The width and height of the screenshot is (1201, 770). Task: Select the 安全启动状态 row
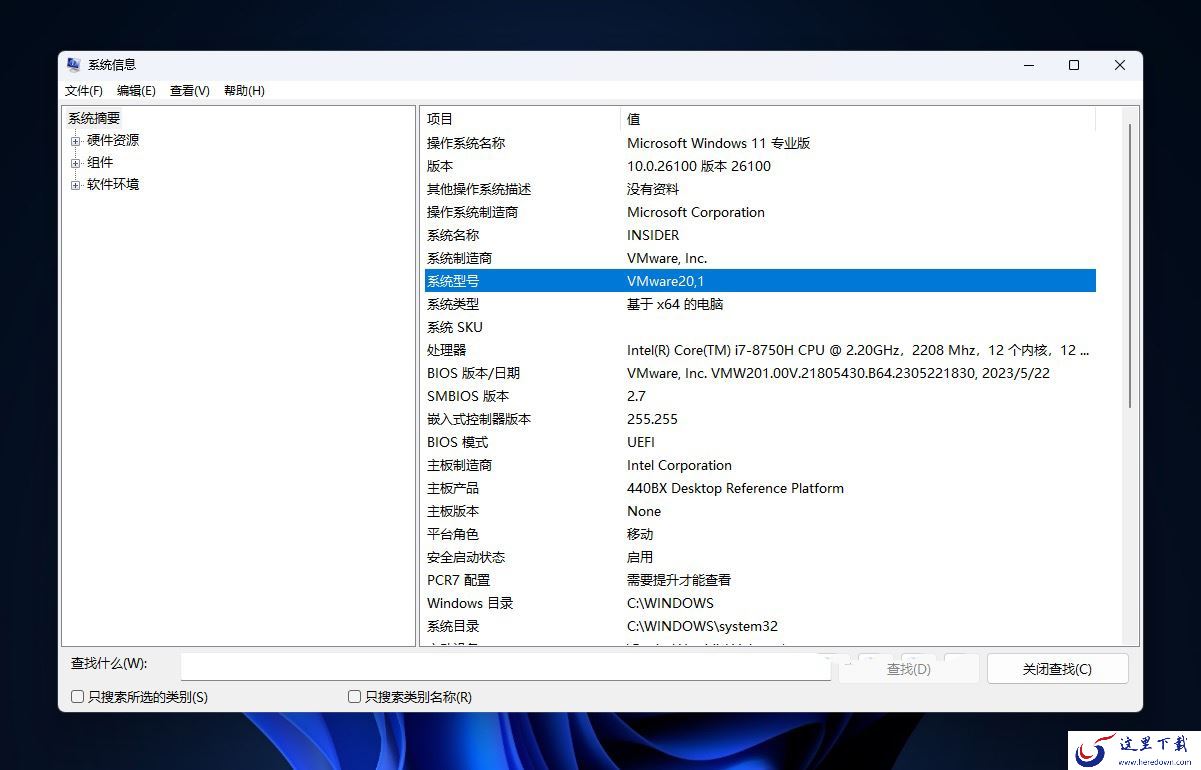coord(760,557)
